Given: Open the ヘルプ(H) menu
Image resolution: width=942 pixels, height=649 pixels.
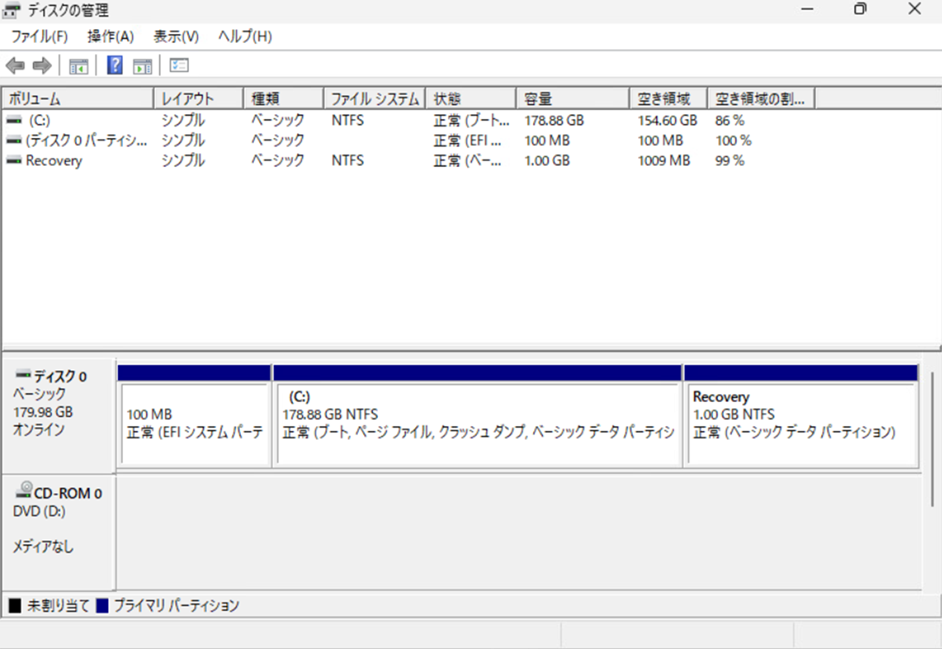Looking at the screenshot, I should pyautogui.click(x=245, y=37).
